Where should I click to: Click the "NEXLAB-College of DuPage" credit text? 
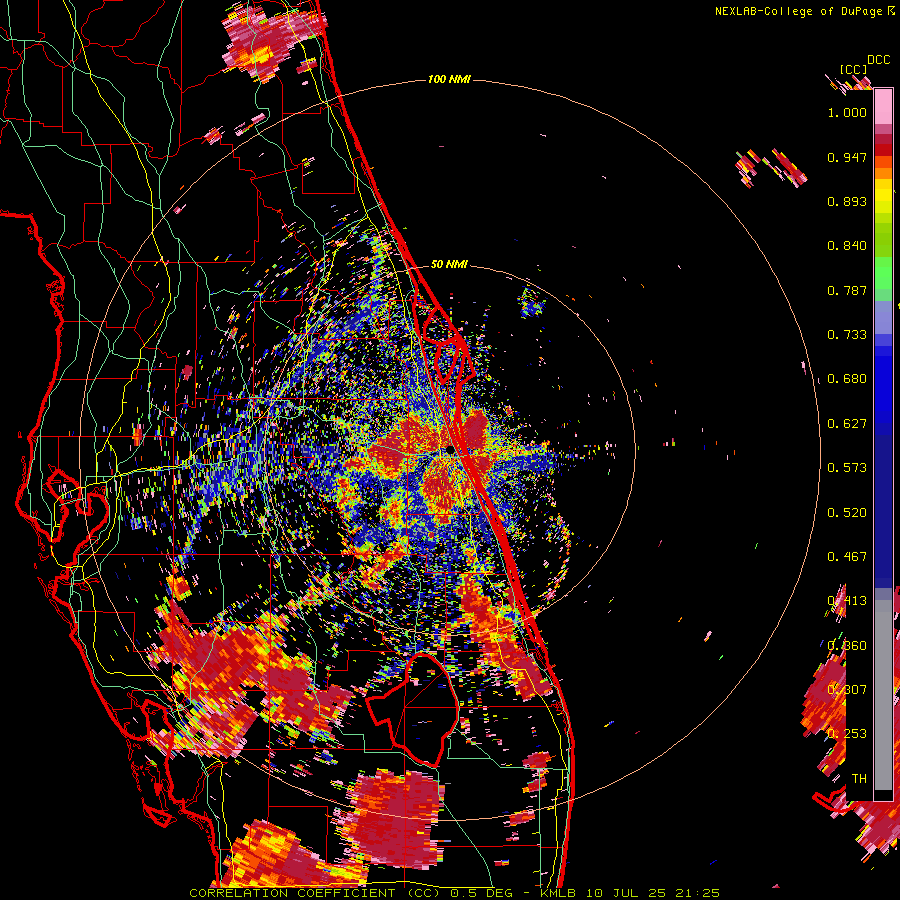[799, 11]
